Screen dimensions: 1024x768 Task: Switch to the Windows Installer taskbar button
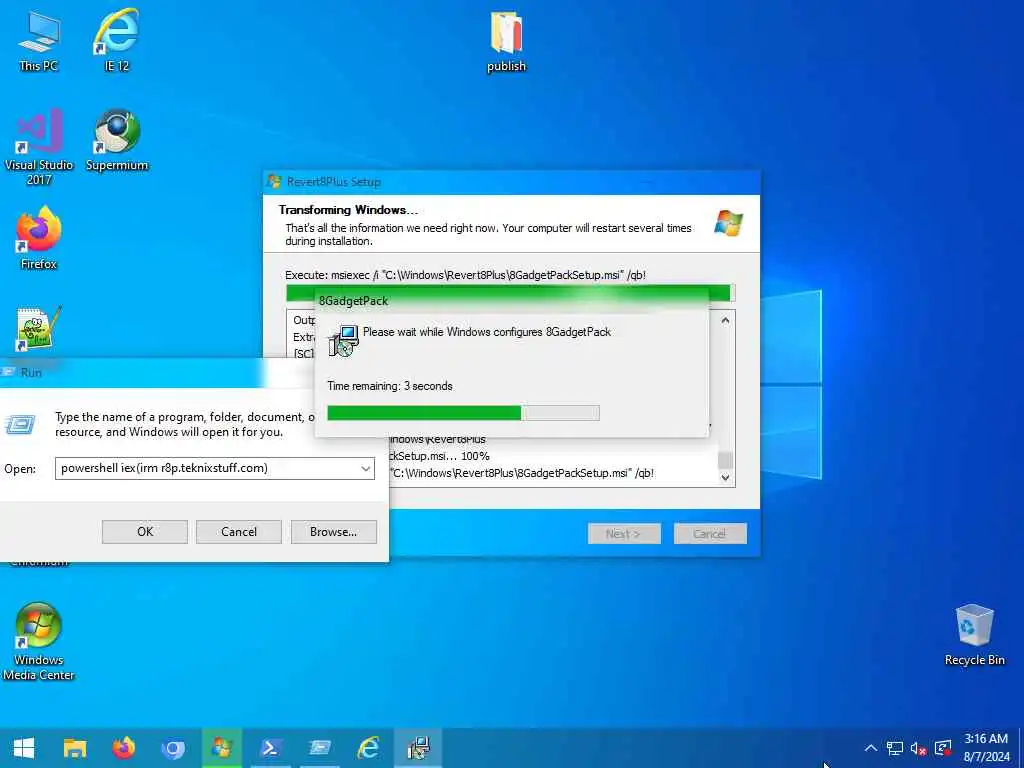coord(418,748)
